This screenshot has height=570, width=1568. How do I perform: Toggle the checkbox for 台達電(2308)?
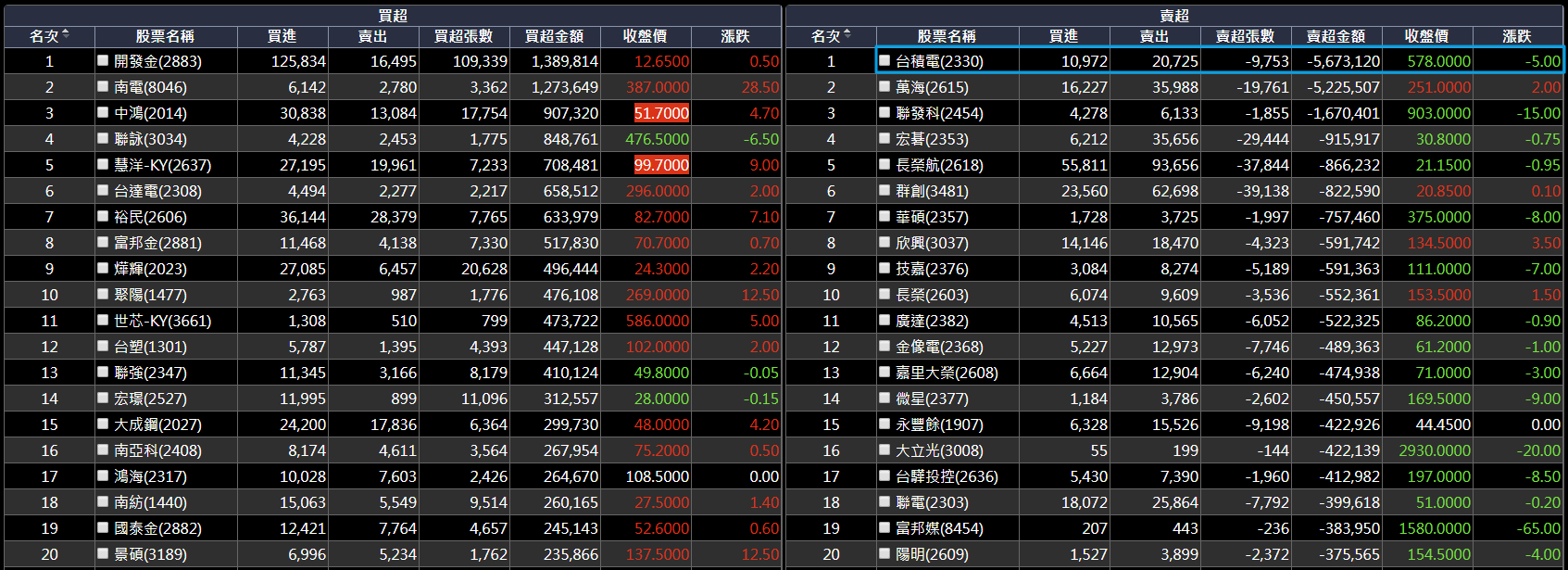(x=103, y=190)
